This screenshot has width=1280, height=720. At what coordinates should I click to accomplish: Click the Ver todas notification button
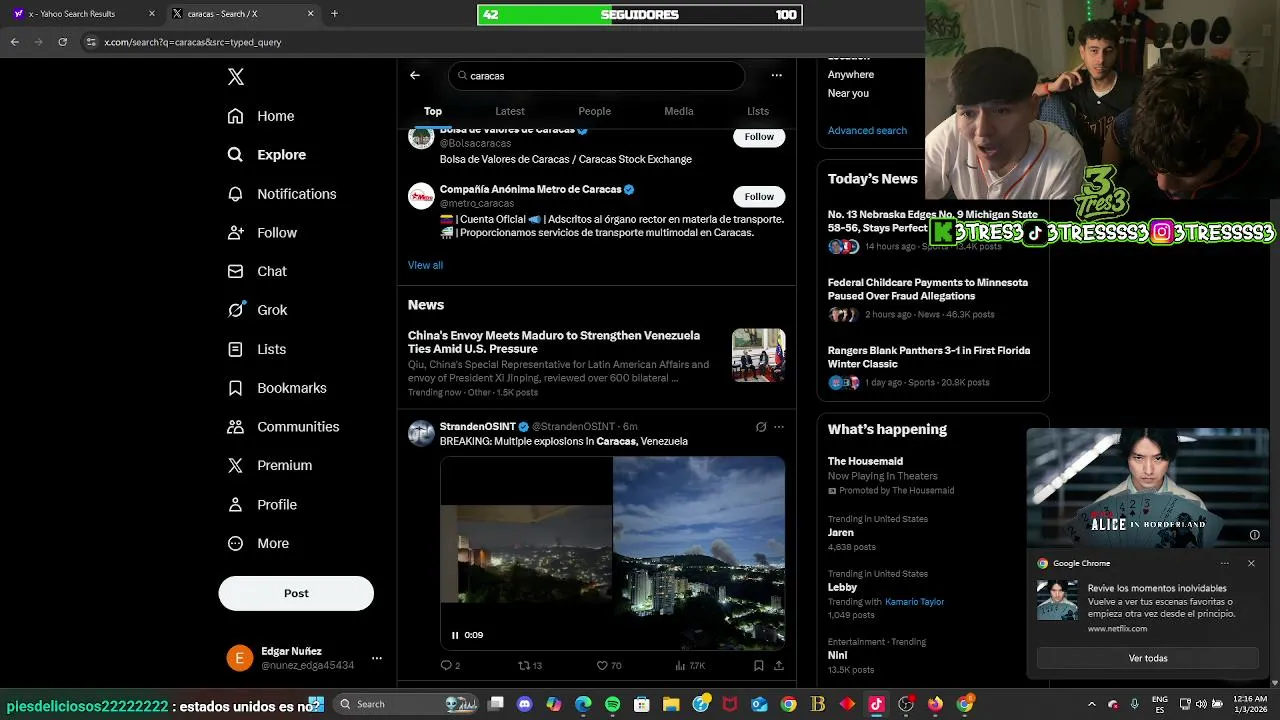click(1148, 658)
